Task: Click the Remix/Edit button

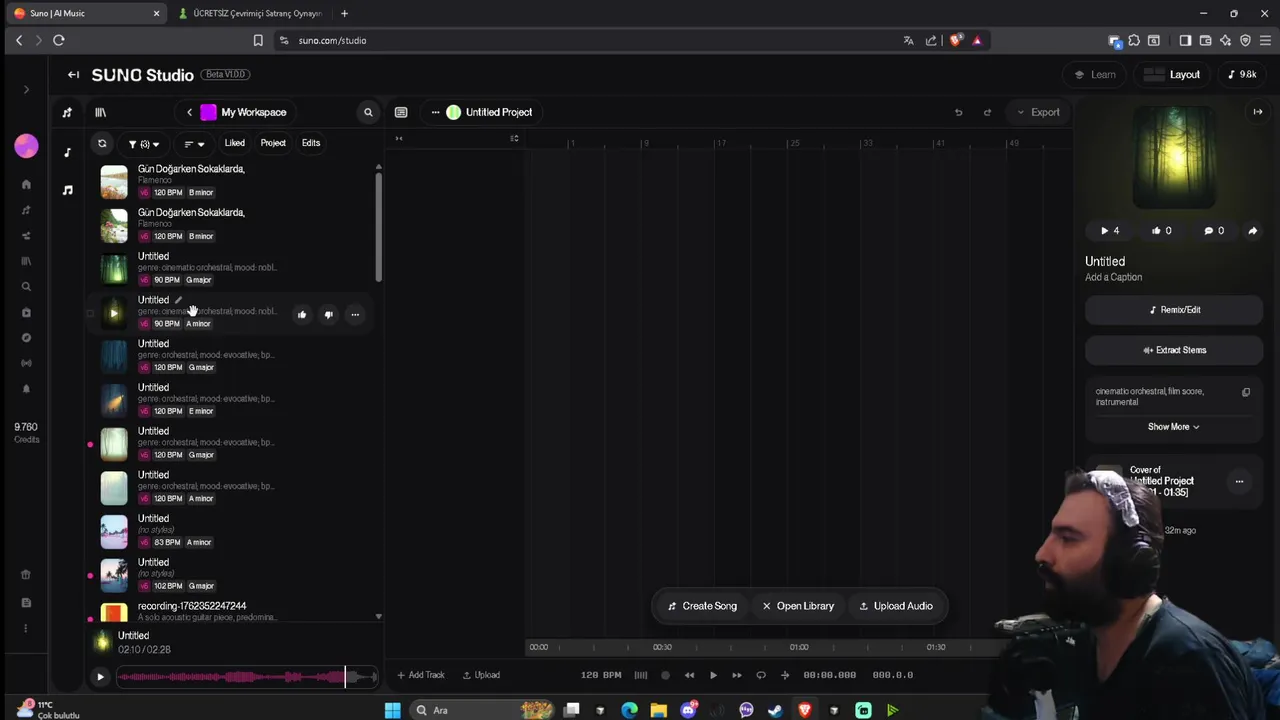Action: coord(1174,310)
